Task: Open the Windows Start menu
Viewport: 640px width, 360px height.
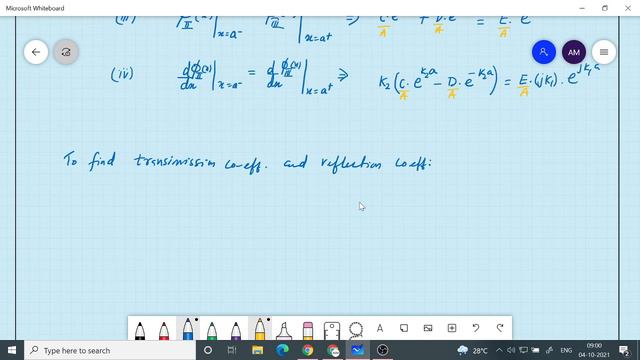Action: click(12, 350)
